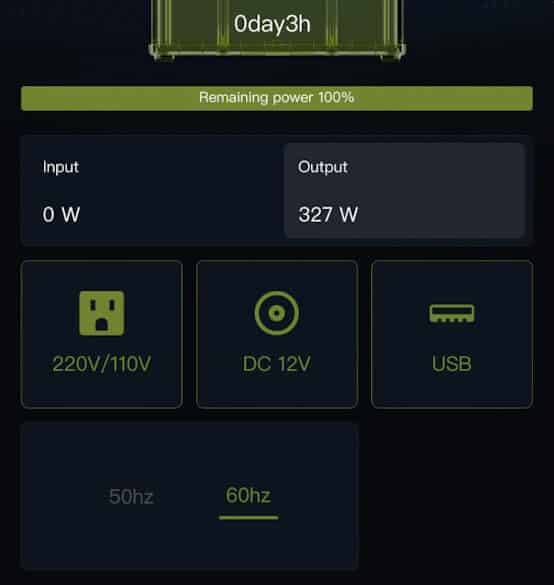Click the 100% percentage in the power bar
Image resolution: width=554 pixels, height=585 pixels.
click(x=336, y=97)
